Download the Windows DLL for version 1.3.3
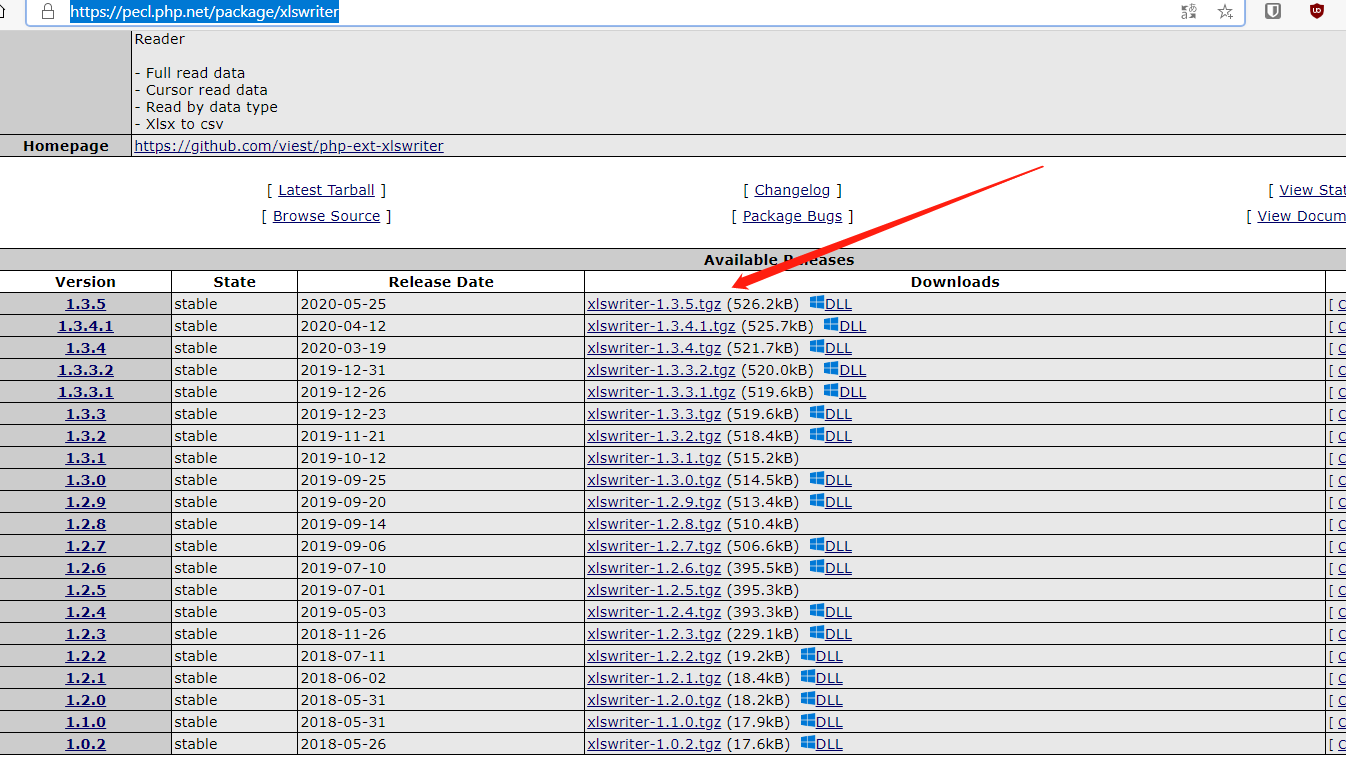This screenshot has height=762, width=1346. pos(831,414)
